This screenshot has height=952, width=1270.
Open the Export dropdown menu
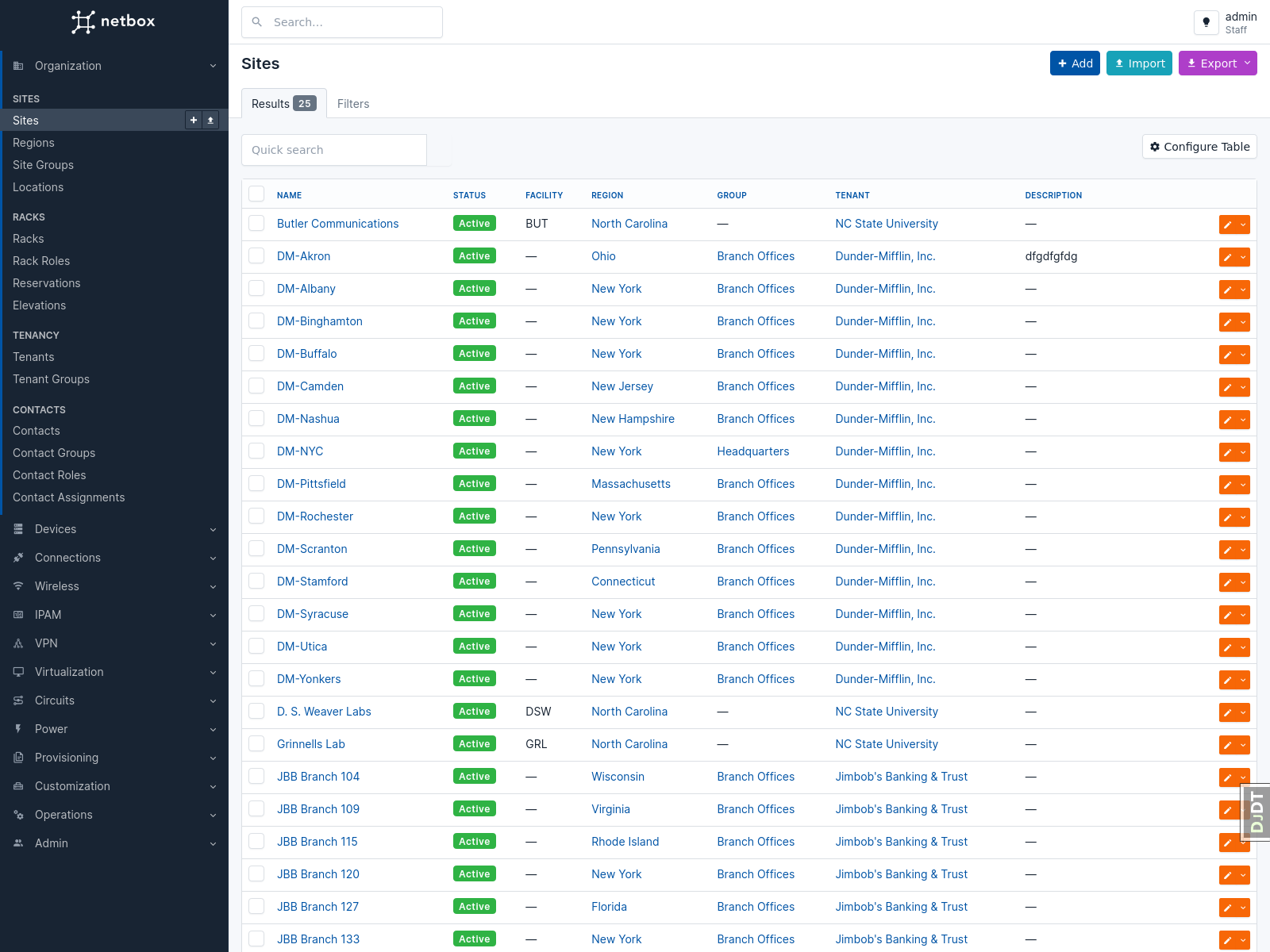[1217, 63]
